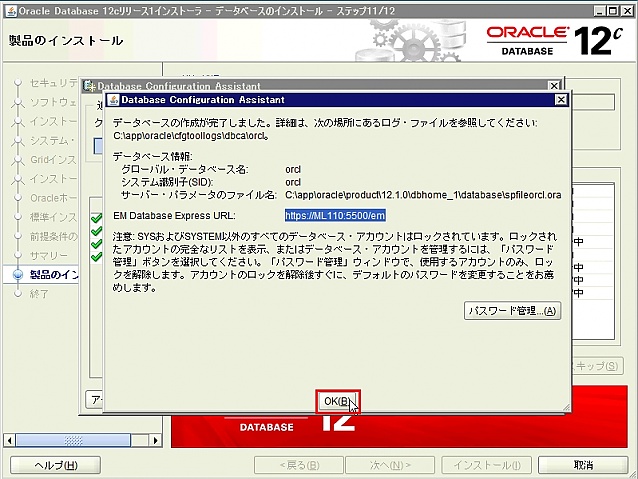Select the 標準インス step in the sidebar

click(x=53, y=217)
